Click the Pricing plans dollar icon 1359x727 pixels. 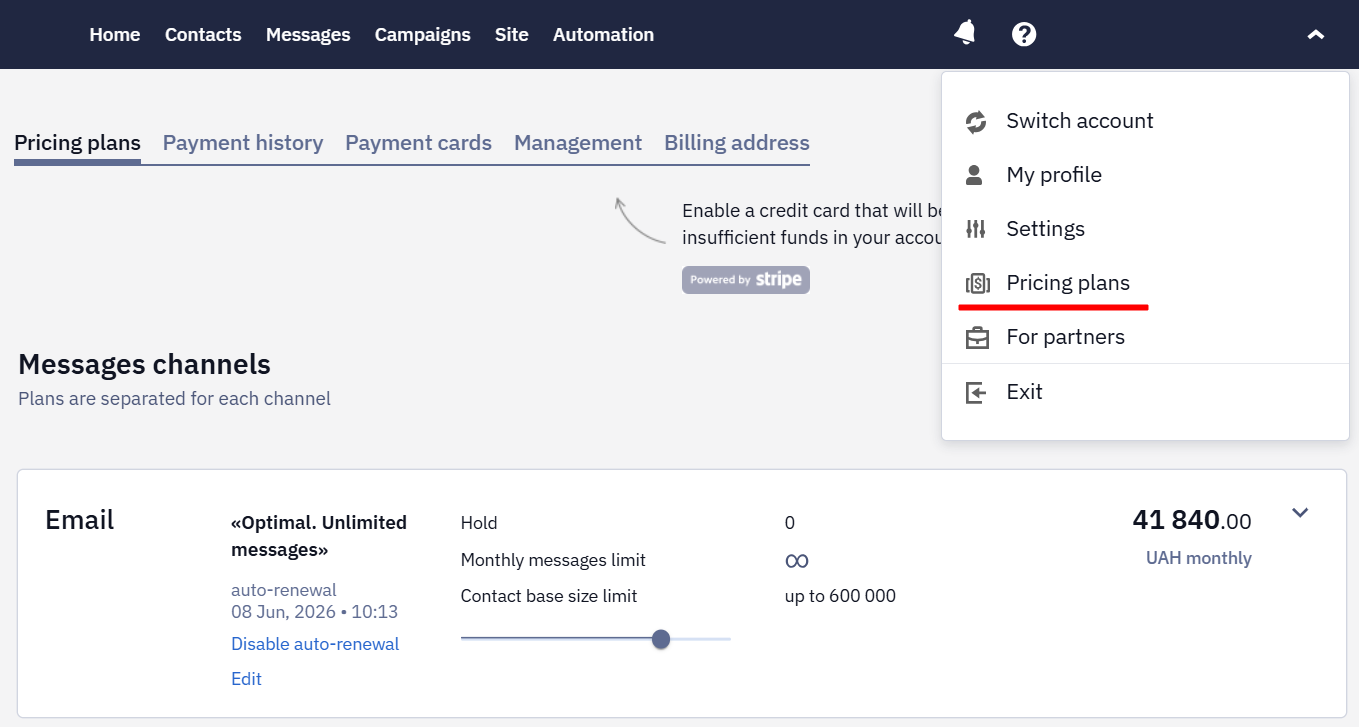[x=977, y=284]
